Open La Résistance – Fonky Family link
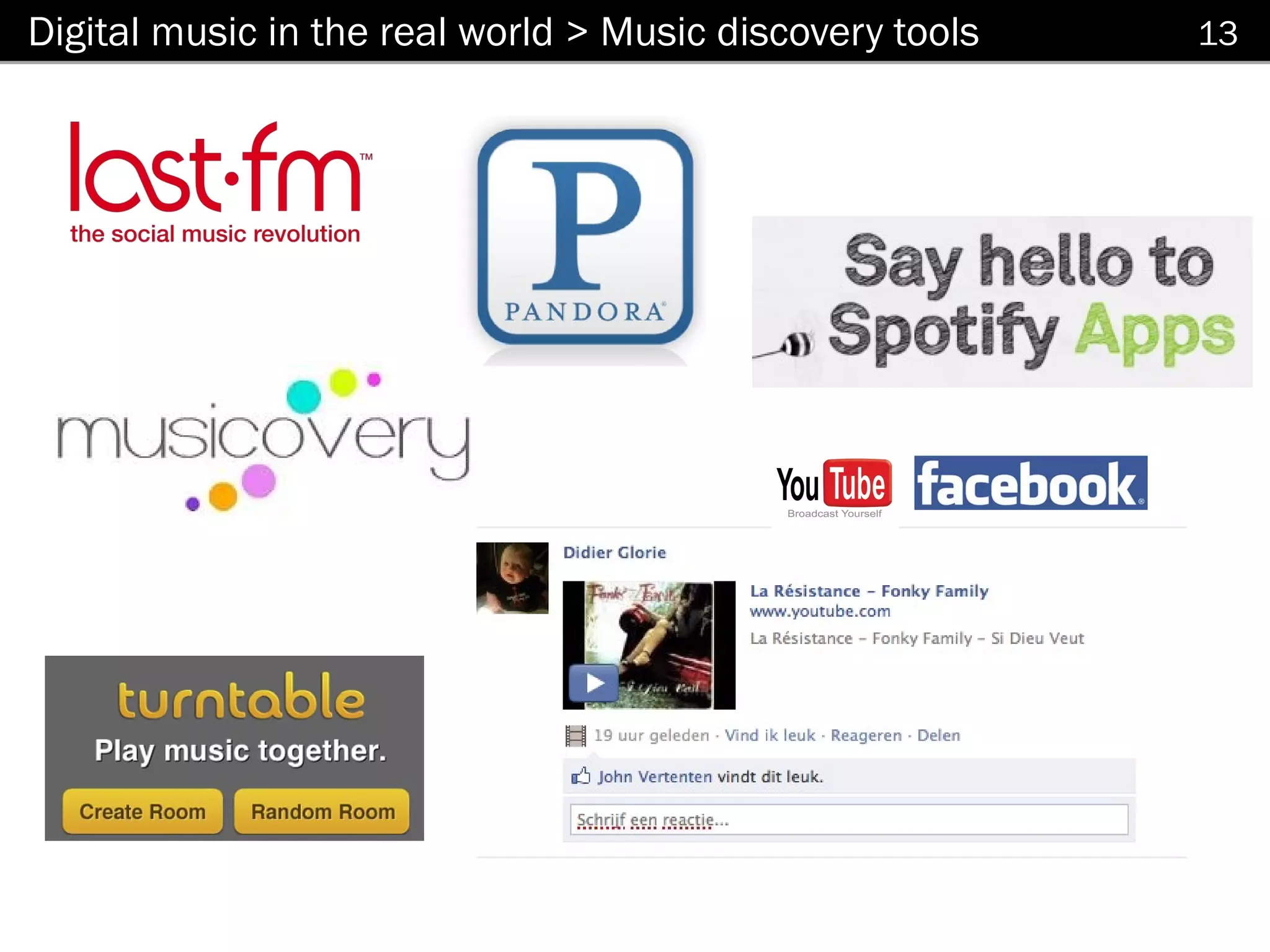The image size is (1270, 952). (x=869, y=591)
